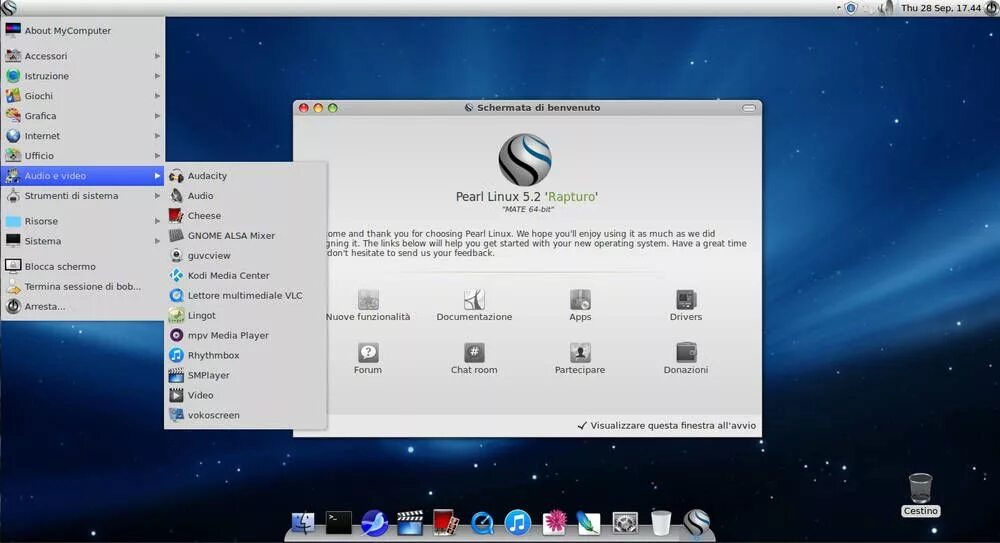Click the pill button on welcome titlebar

(x=749, y=108)
